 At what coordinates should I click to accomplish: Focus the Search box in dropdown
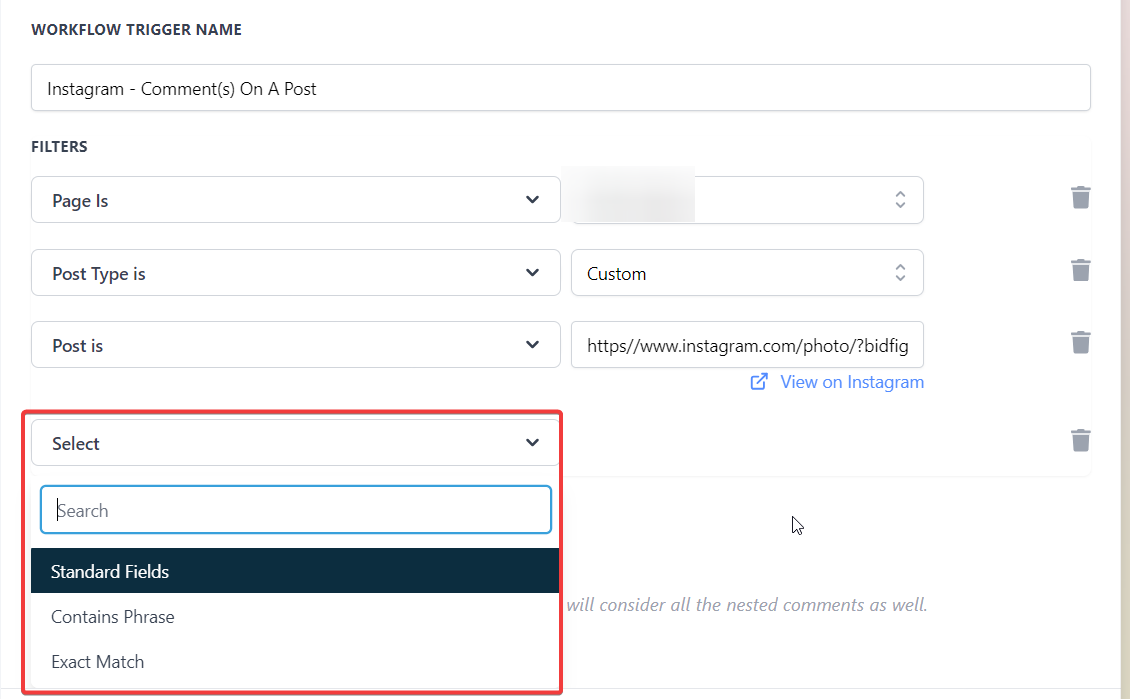(295, 510)
